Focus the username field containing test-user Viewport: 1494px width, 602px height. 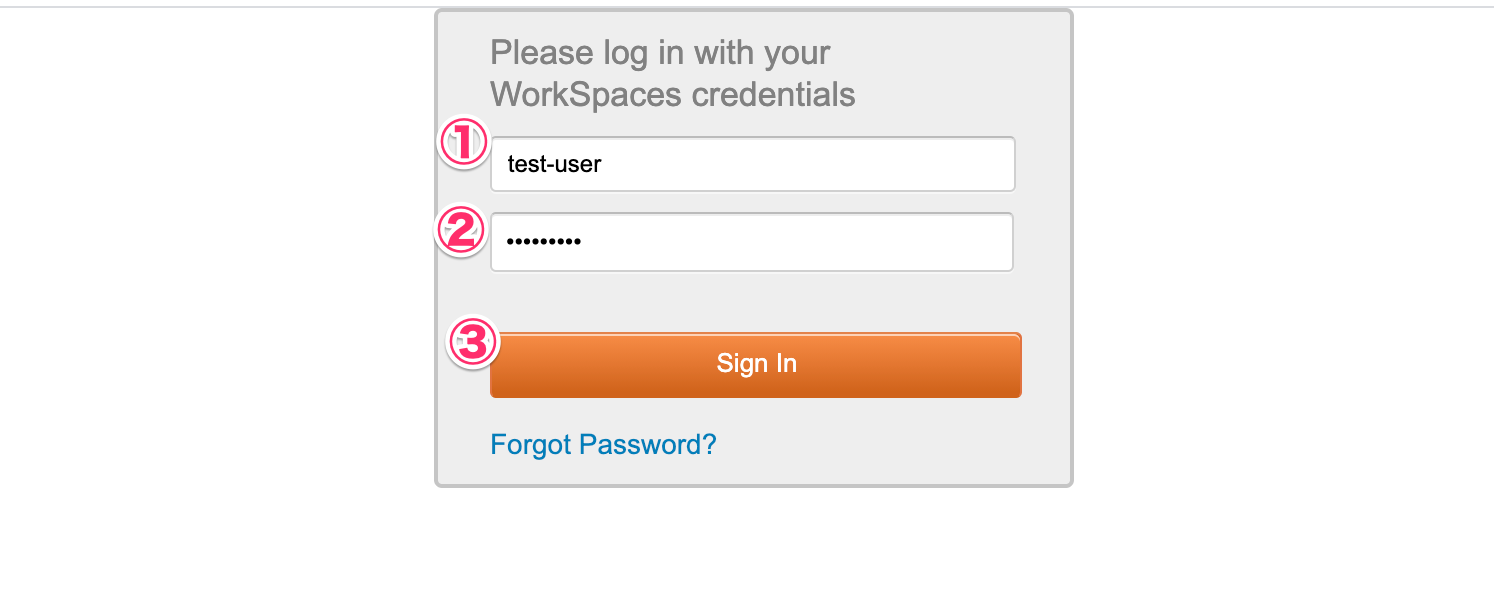(x=752, y=164)
